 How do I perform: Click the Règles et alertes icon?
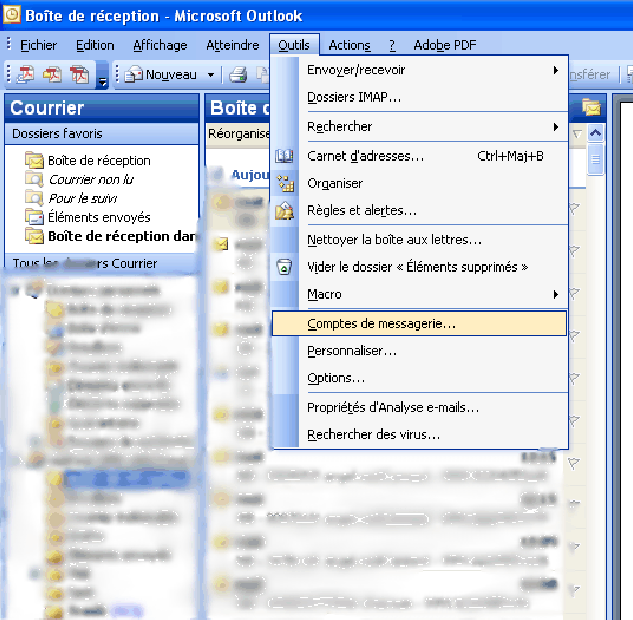click(285, 211)
